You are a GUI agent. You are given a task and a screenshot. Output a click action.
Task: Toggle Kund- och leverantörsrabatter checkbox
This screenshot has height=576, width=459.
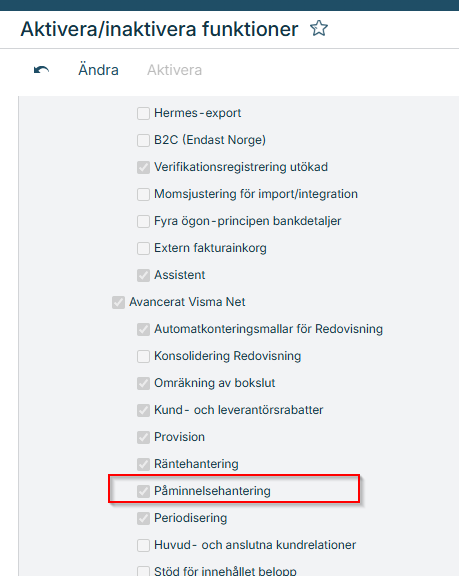coord(143,410)
